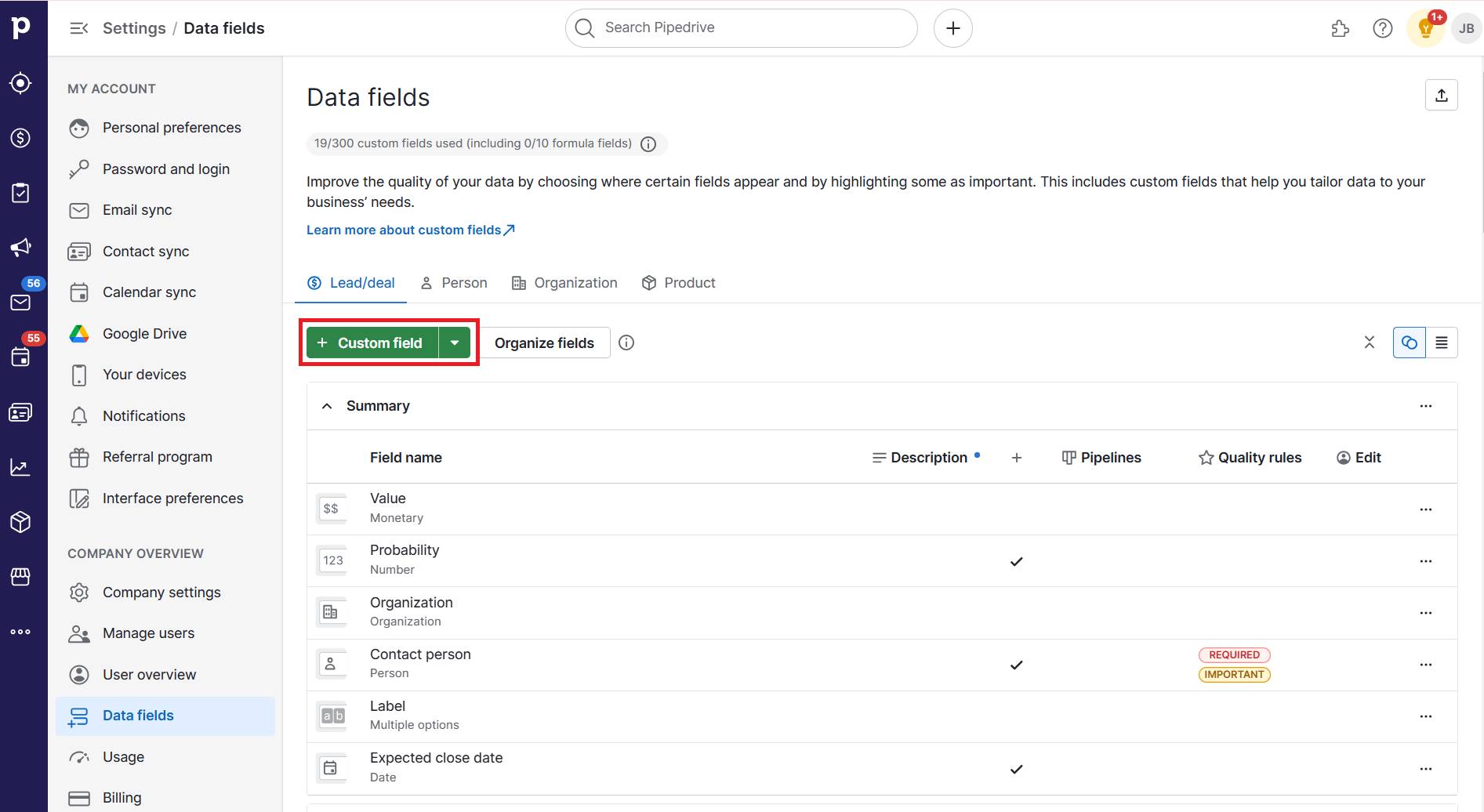Click the quick add plus button
The image size is (1484, 812).
952,28
